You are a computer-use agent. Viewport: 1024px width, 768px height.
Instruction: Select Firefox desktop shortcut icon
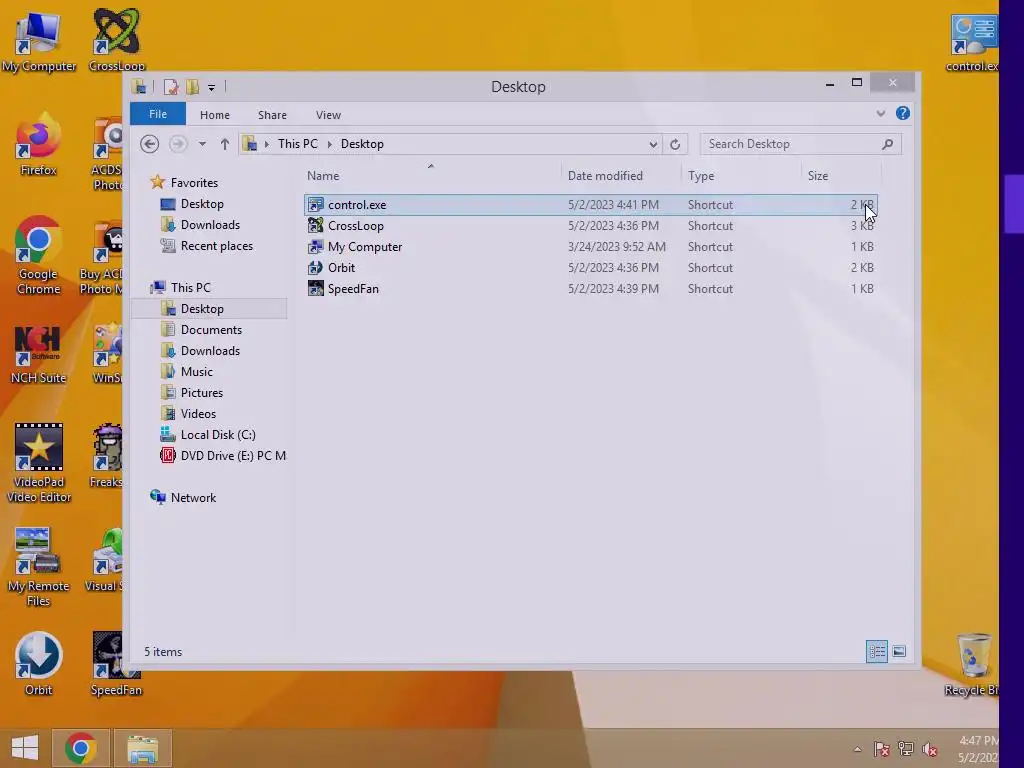38,144
